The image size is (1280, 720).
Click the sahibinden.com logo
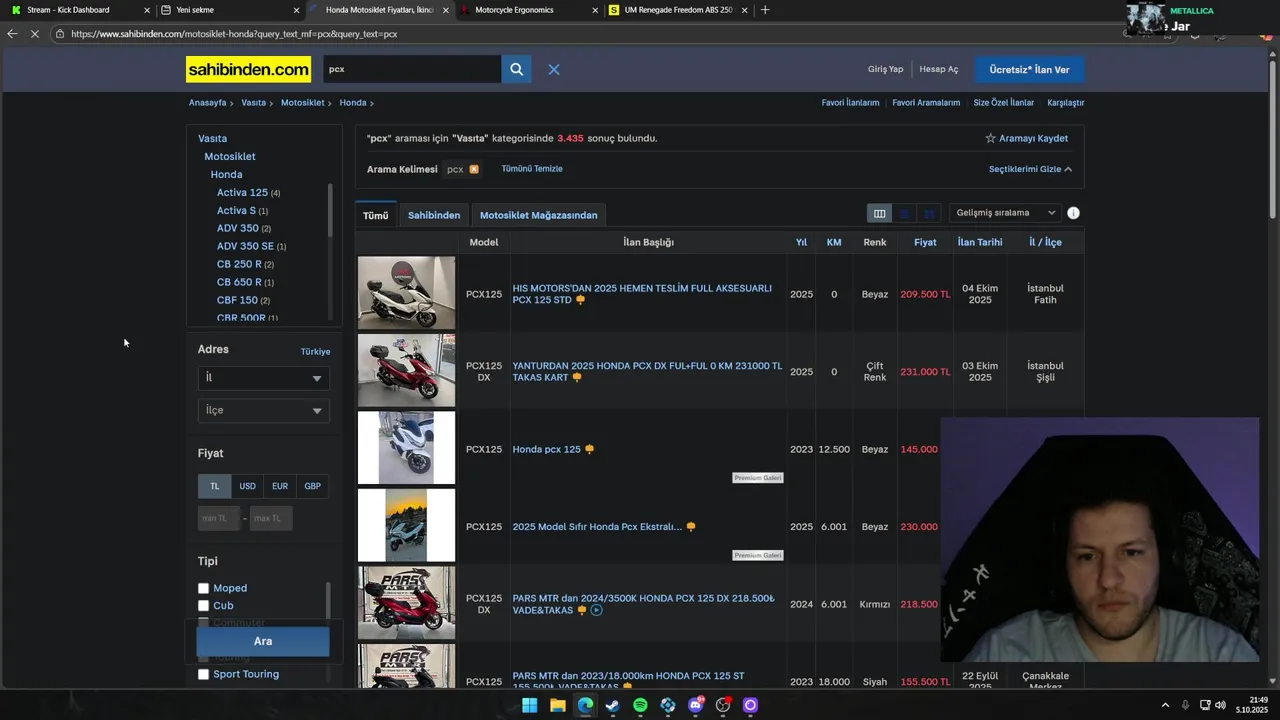[x=248, y=69]
